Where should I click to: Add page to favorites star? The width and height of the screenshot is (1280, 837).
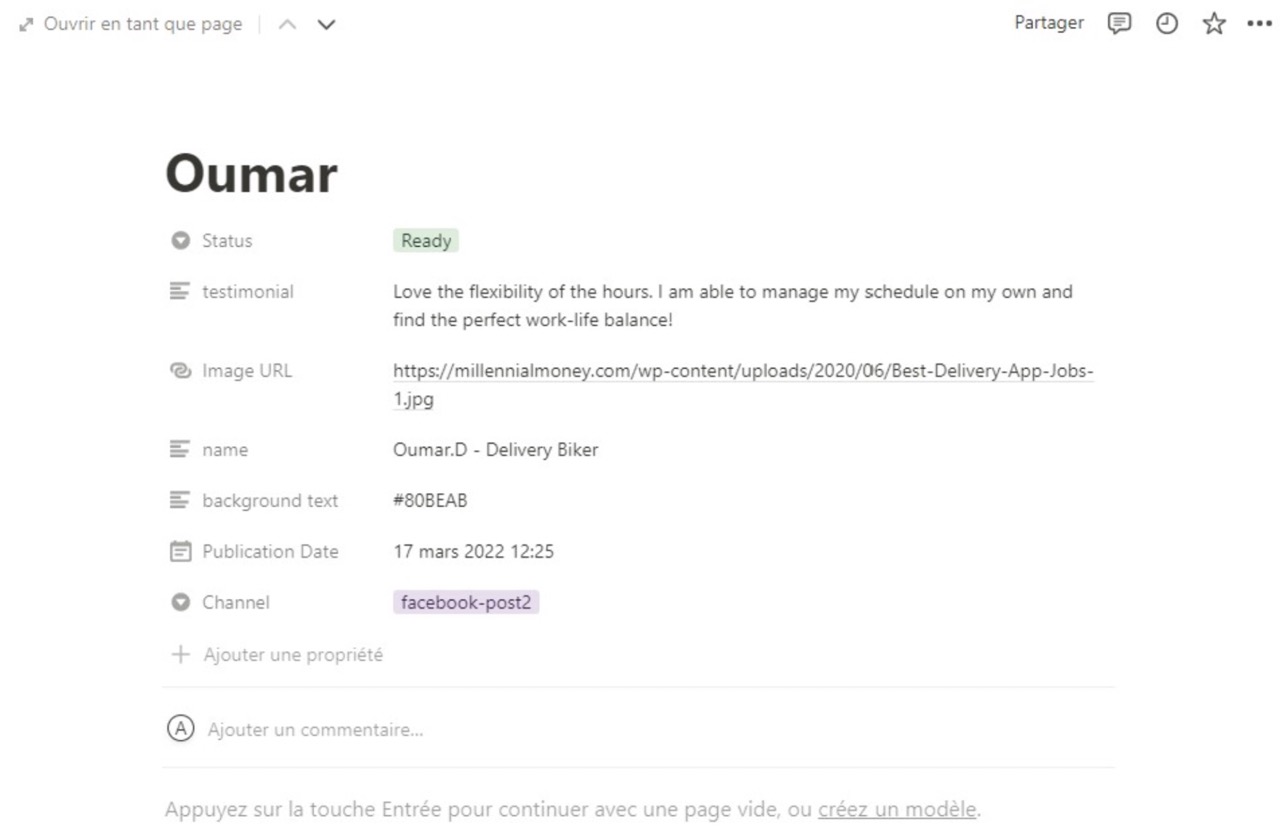(1213, 24)
